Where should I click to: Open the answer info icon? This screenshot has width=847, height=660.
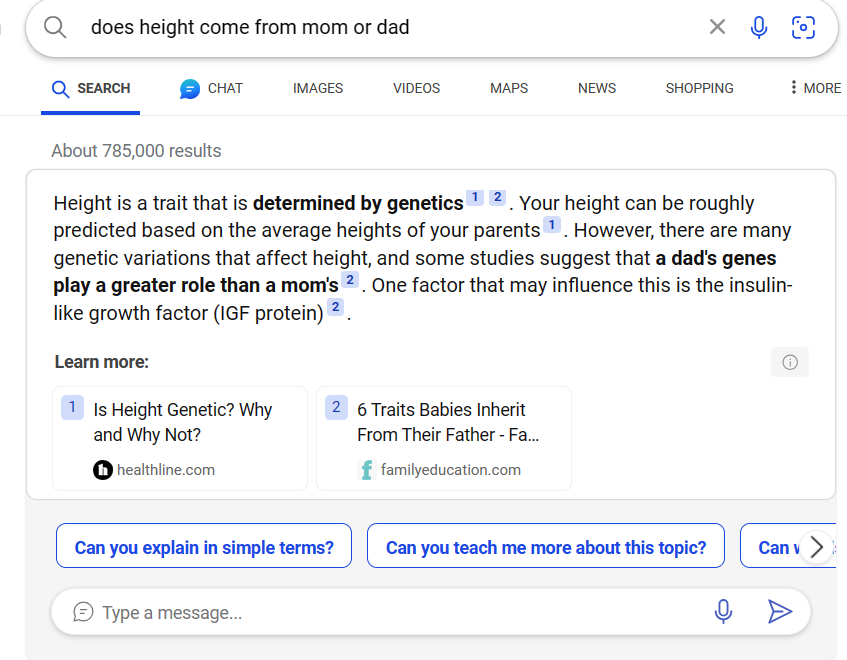pos(790,362)
